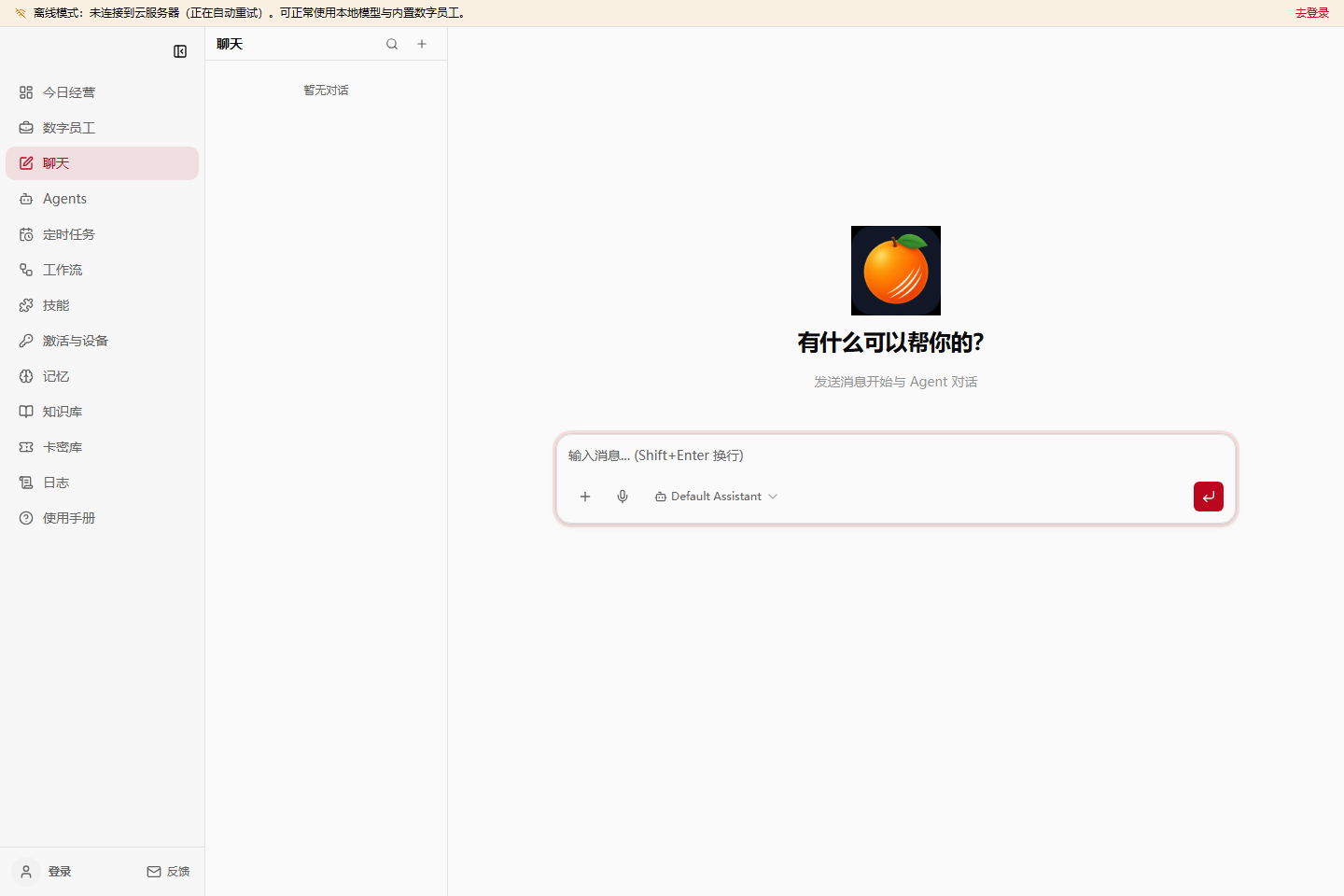Image resolution: width=1344 pixels, height=896 pixels.
Task: Open 使用手册 user manual
Action: [x=103, y=518]
